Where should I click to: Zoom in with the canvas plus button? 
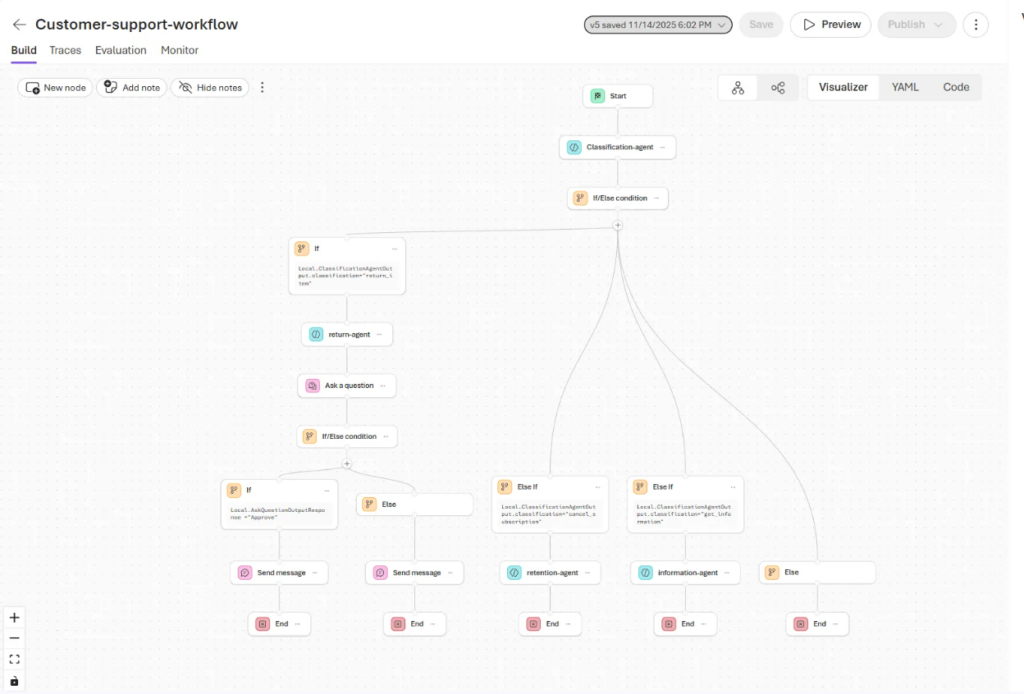[x=14, y=617]
